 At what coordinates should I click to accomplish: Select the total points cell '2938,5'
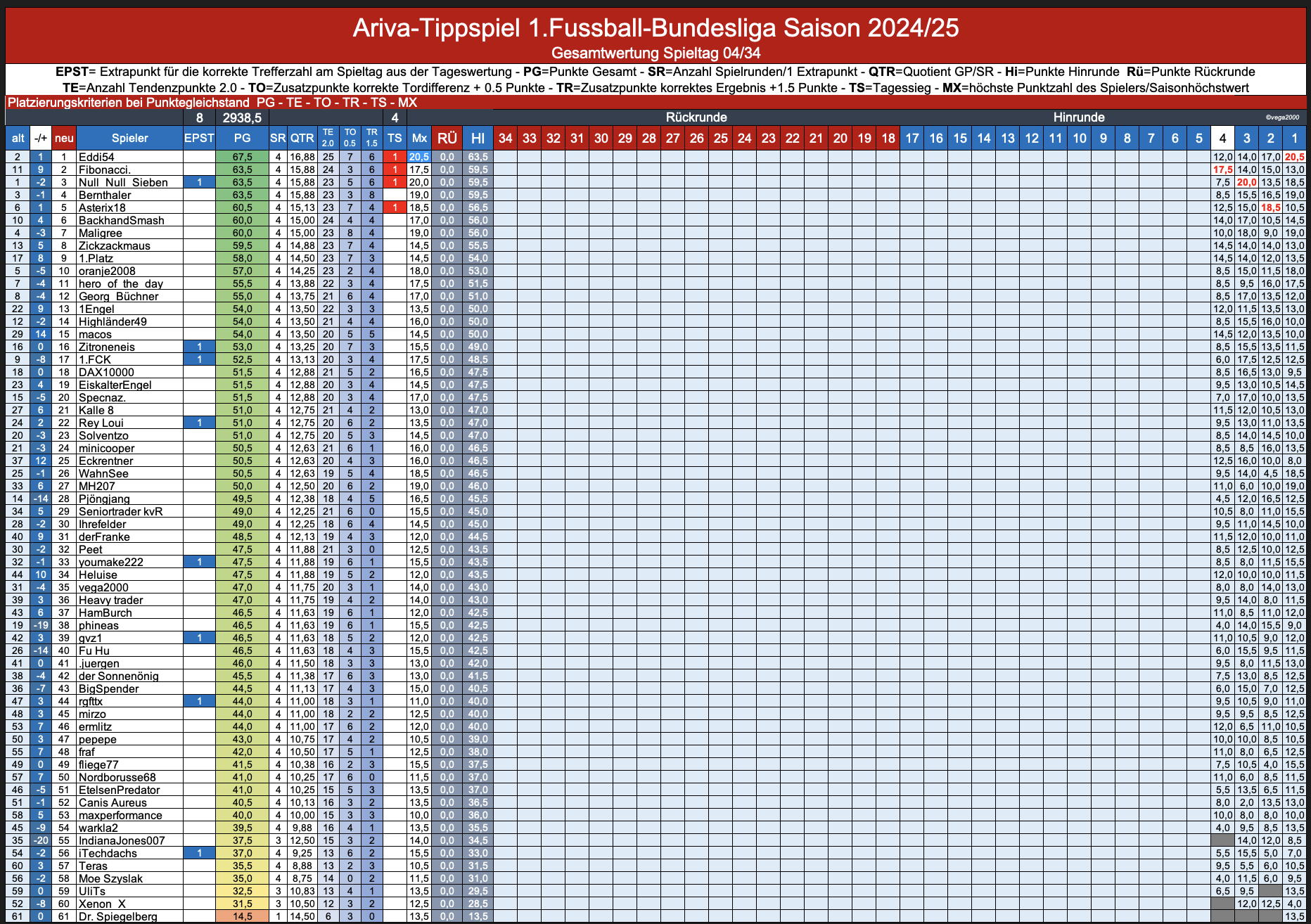242,117
